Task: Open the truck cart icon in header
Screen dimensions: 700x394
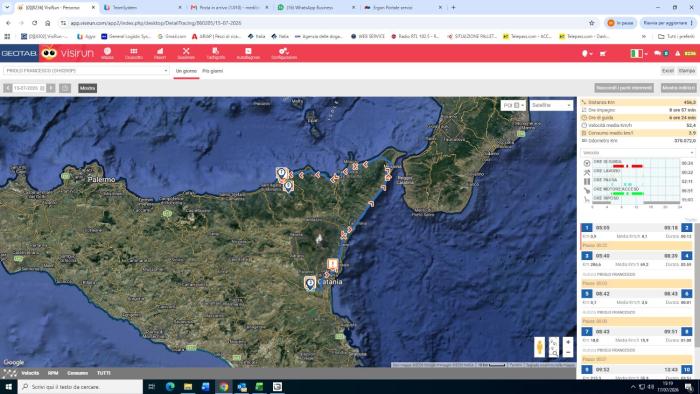Action: click(603, 54)
